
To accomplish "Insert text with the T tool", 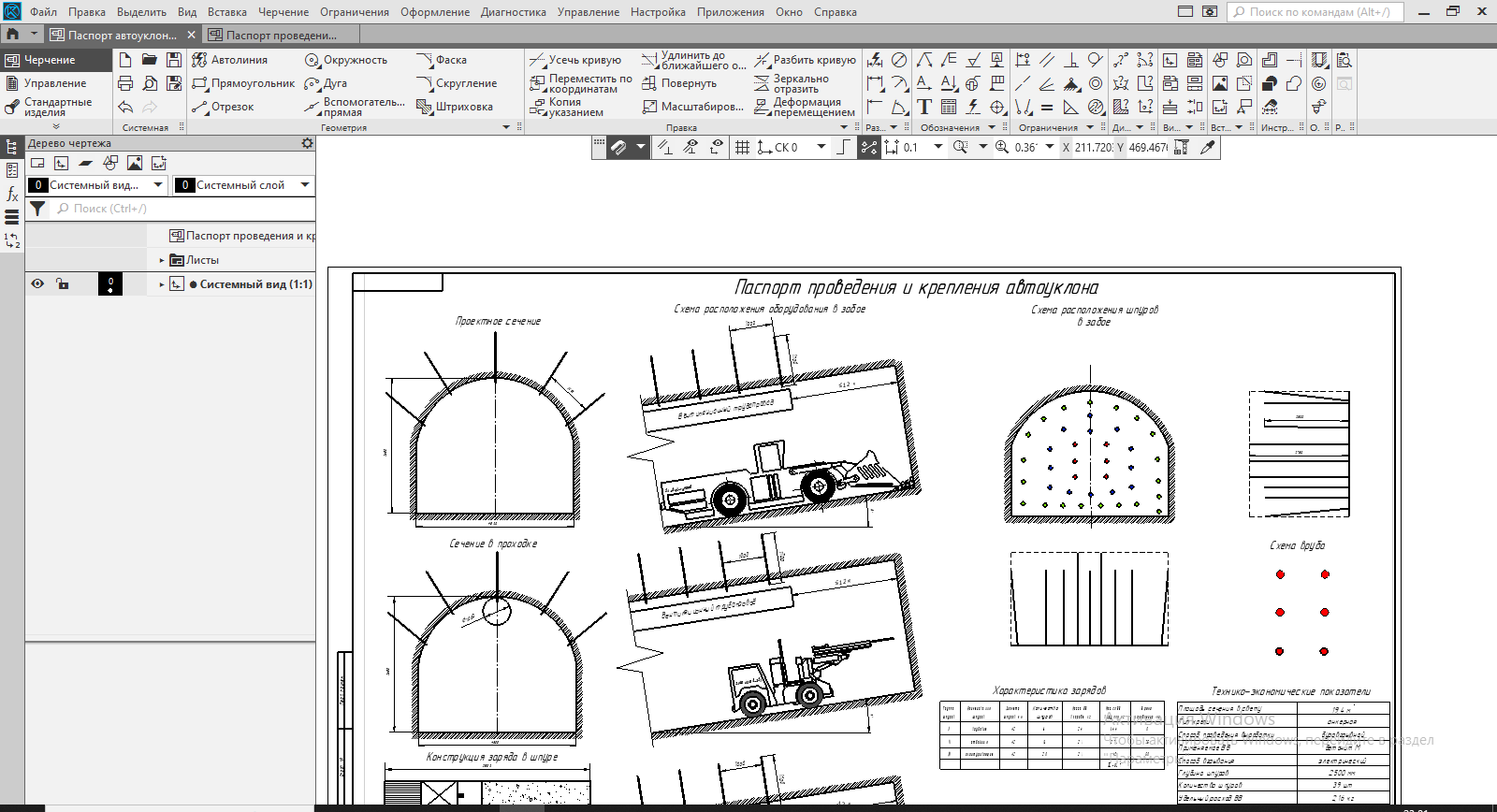I will point(924,107).
